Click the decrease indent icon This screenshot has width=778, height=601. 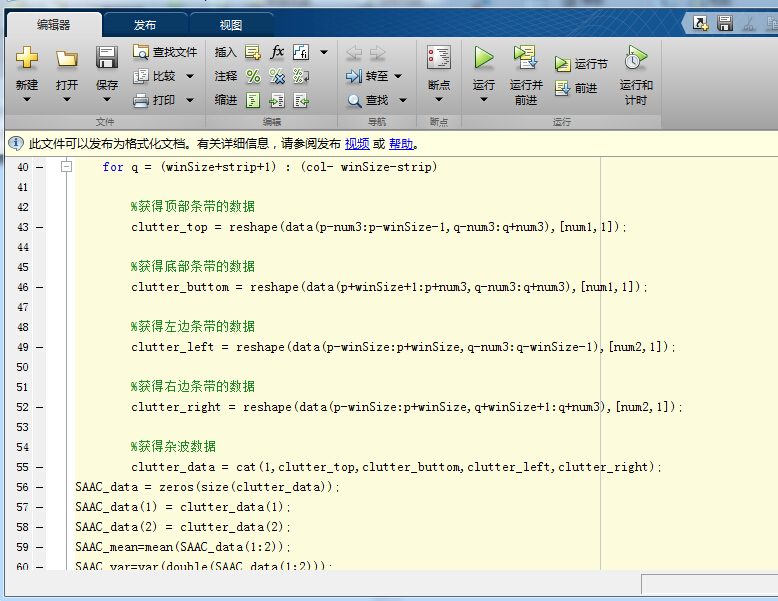pos(301,100)
